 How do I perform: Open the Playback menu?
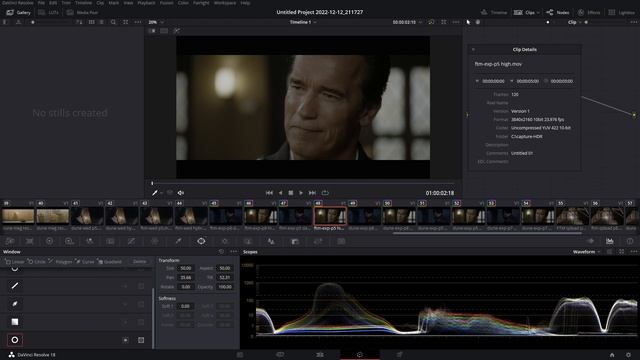click(x=146, y=3)
